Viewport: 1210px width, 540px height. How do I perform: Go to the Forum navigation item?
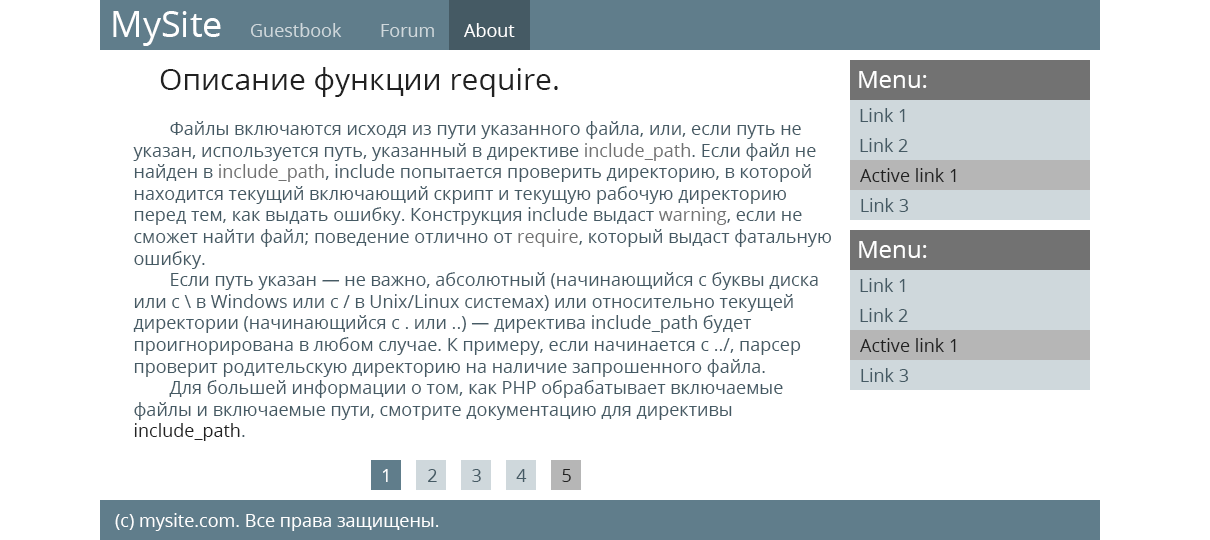coord(407,30)
